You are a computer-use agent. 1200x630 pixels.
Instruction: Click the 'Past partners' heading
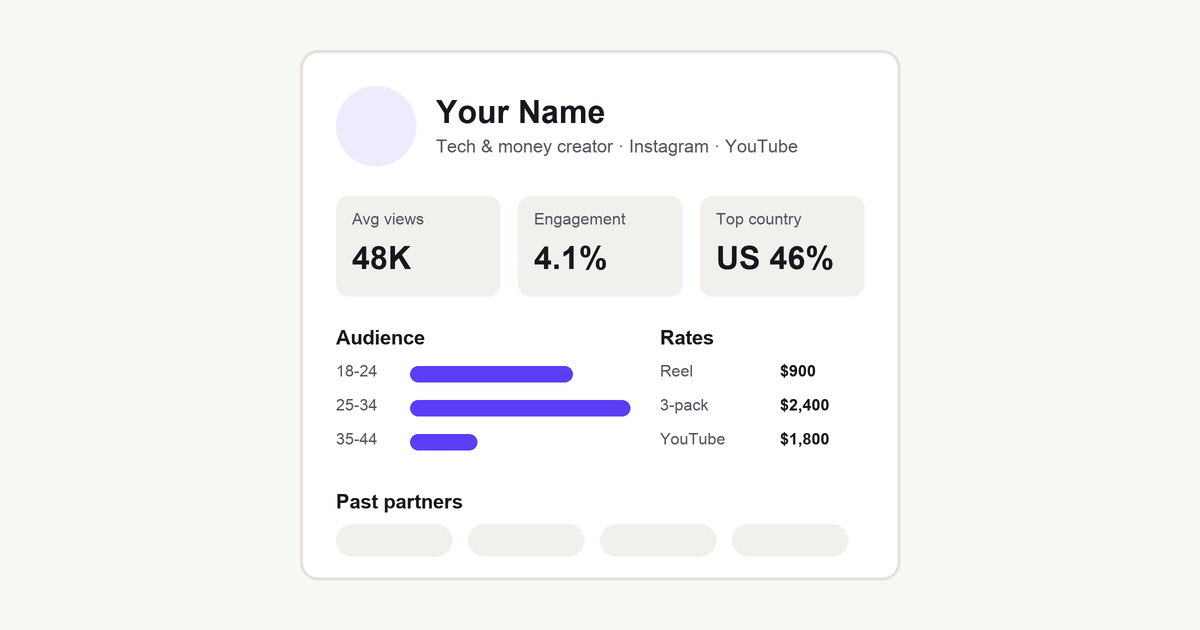[399, 502]
